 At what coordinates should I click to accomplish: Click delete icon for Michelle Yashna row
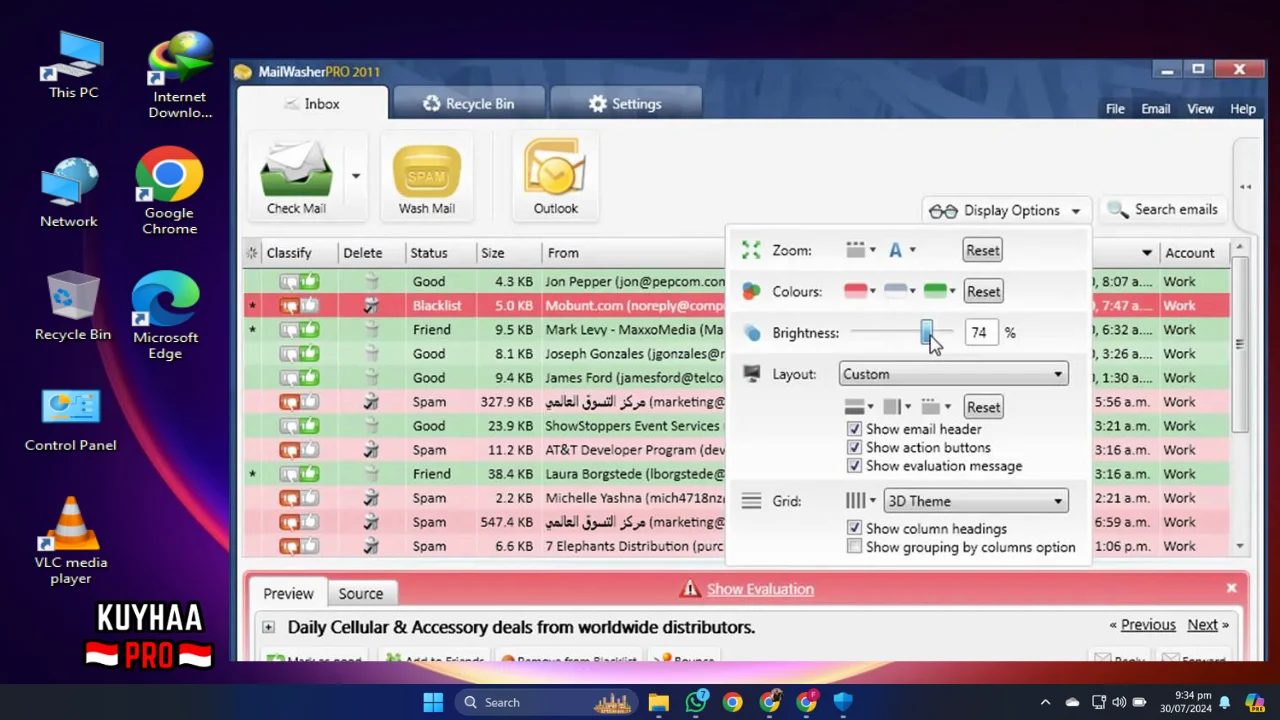click(371, 498)
